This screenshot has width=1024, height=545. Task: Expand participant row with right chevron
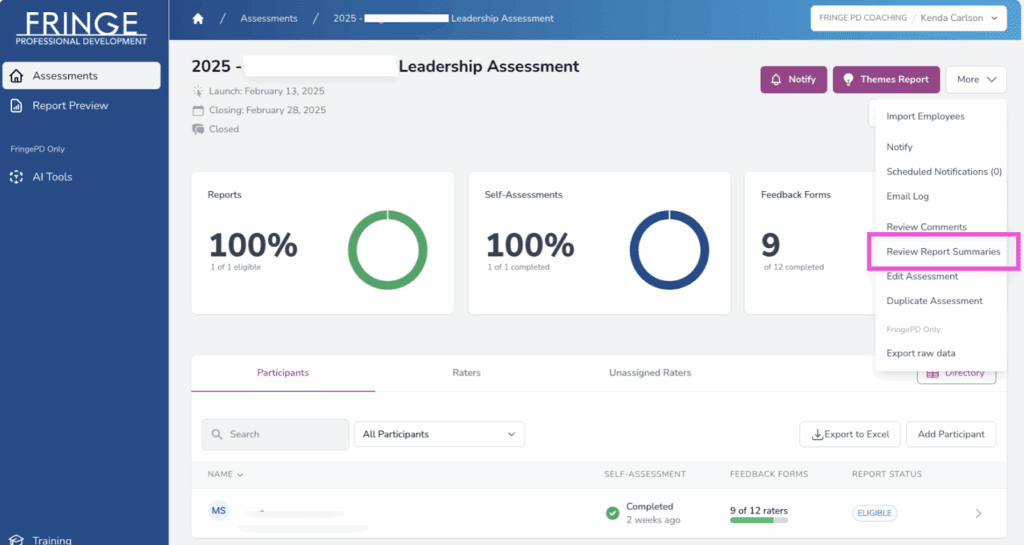click(x=978, y=513)
